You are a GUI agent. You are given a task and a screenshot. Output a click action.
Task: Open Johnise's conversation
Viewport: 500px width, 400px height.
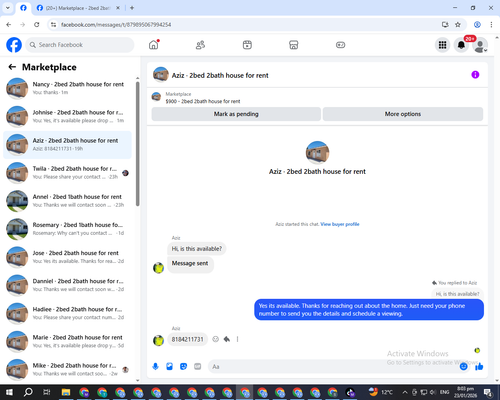tap(67, 117)
